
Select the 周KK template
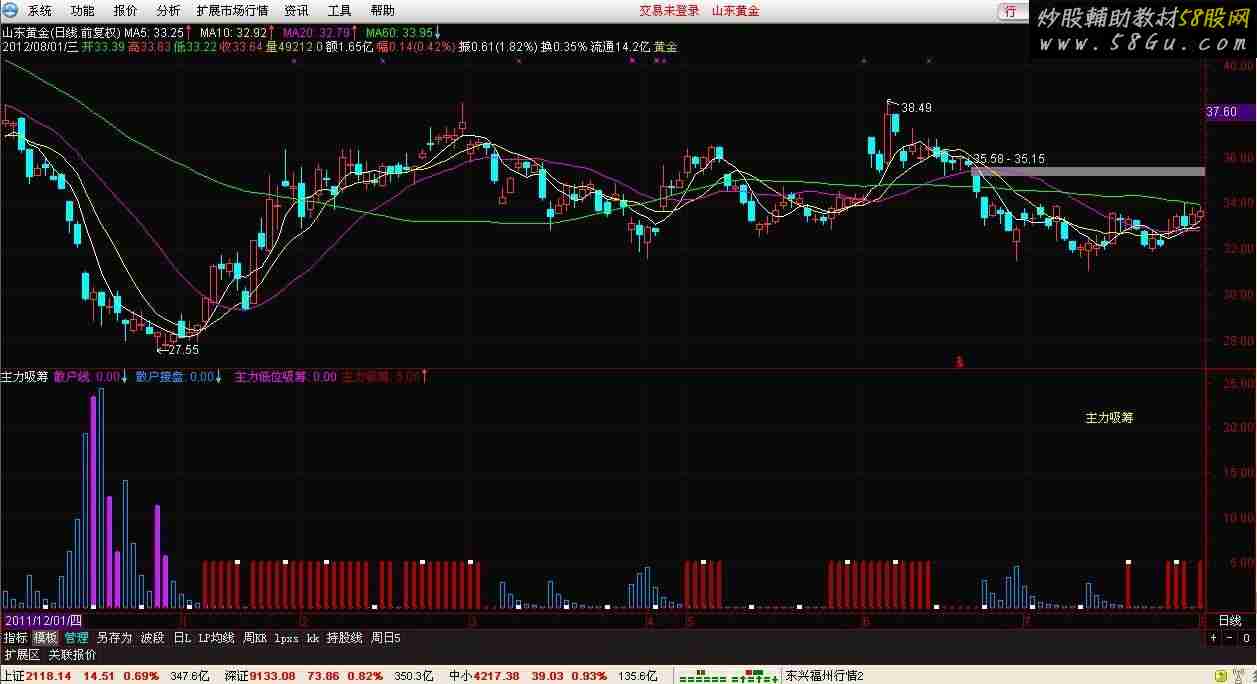click(255, 637)
